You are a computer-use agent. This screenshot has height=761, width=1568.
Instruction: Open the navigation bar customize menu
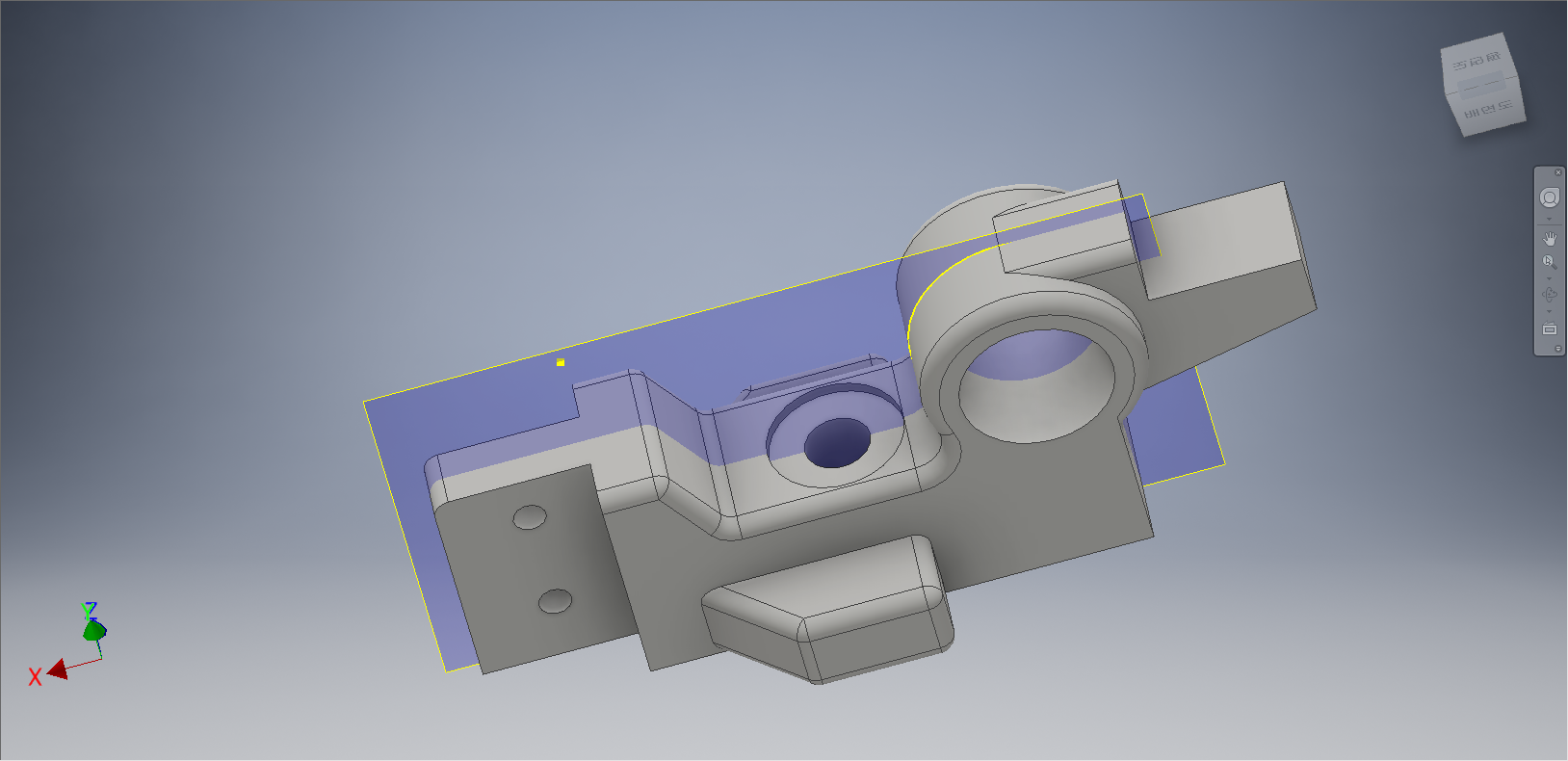coord(1557,349)
